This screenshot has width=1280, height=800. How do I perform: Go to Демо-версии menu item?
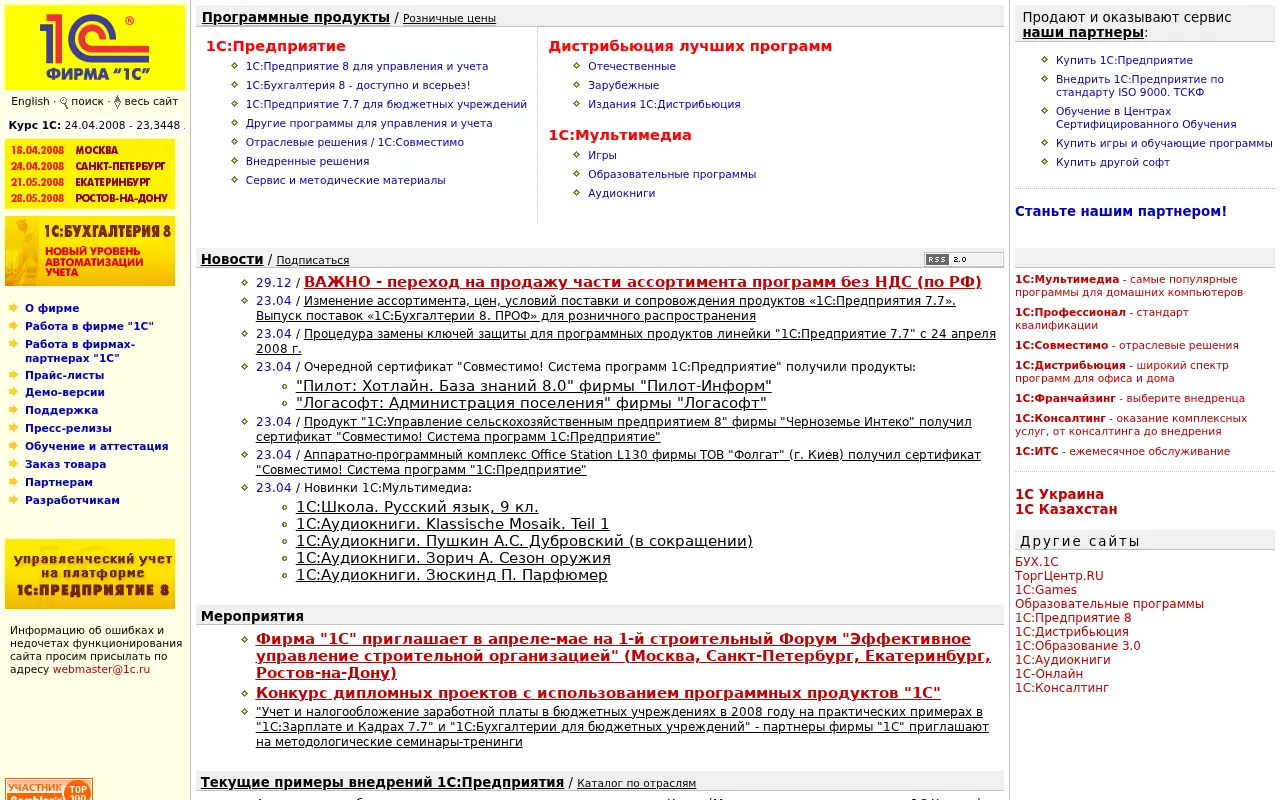tap(65, 393)
